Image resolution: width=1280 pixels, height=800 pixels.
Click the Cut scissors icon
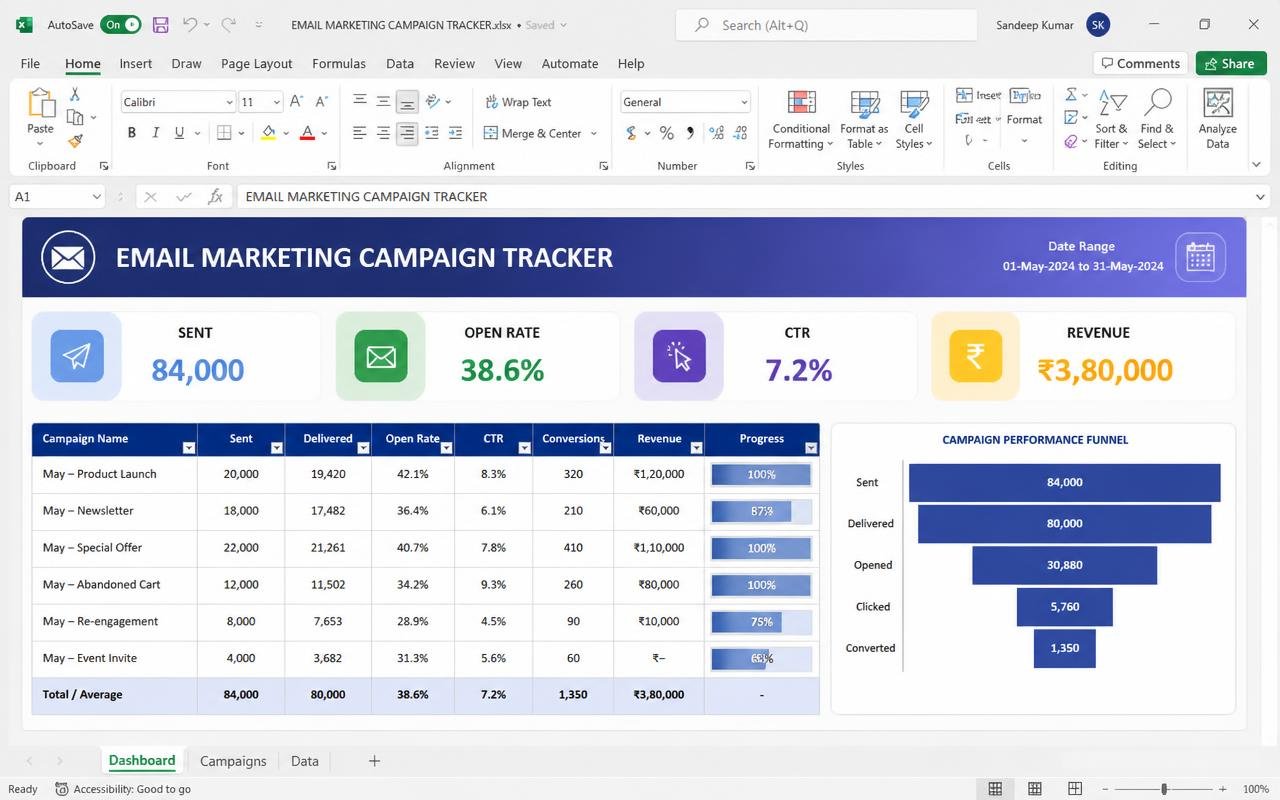[x=74, y=94]
